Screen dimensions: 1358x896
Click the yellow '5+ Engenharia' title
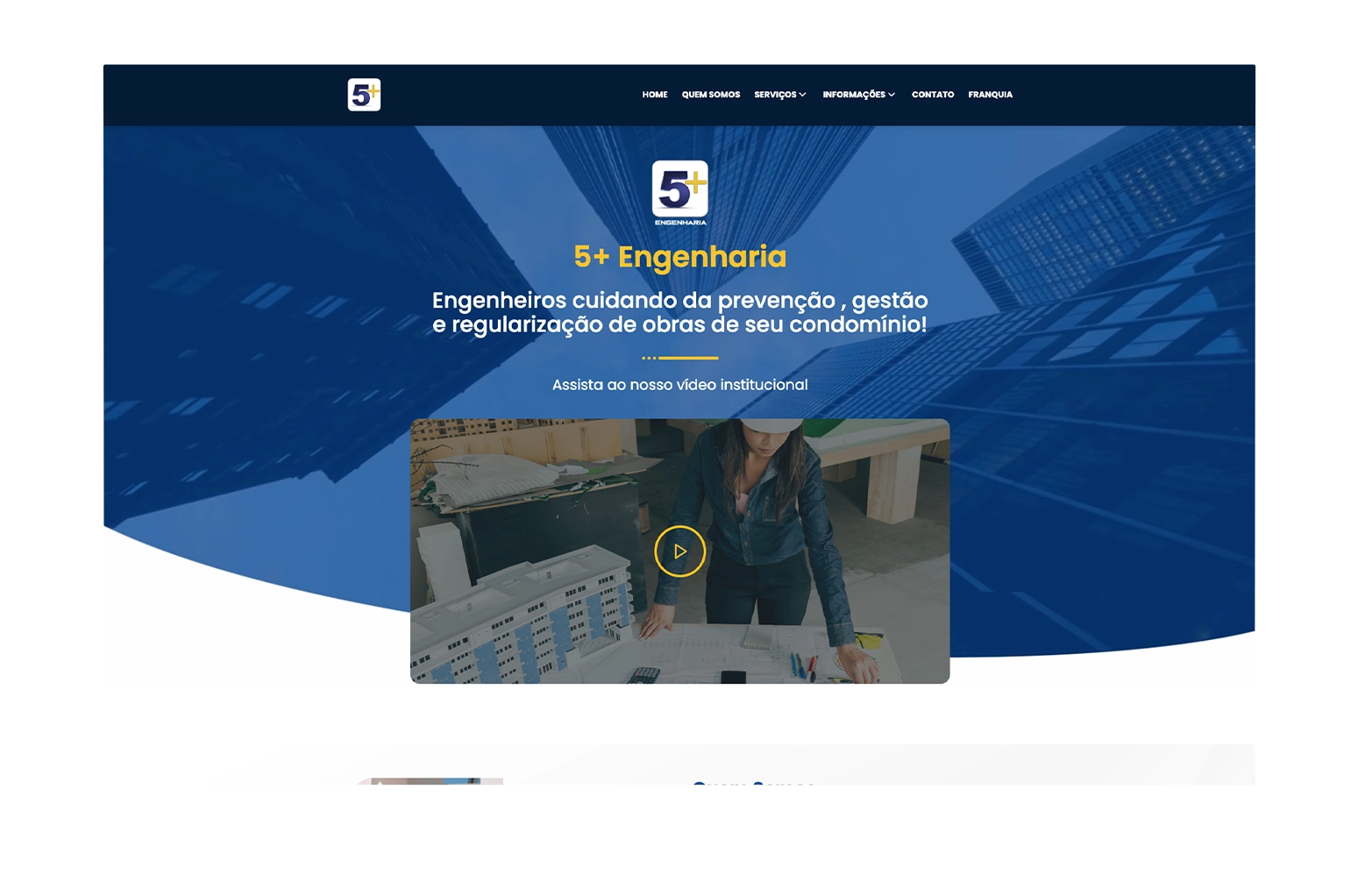[x=679, y=257]
